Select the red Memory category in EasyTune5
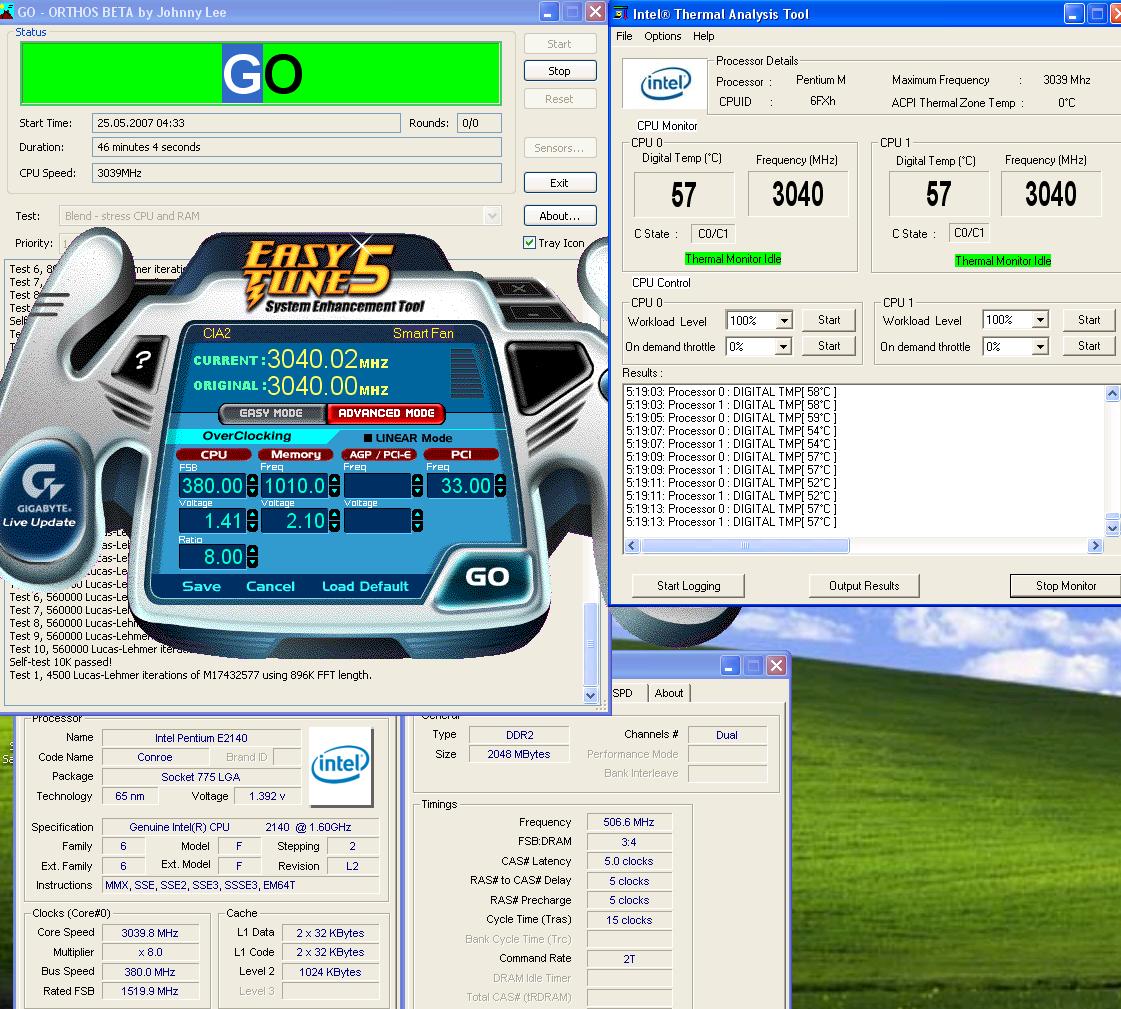This screenshot has height=1009, width=1121. coord(296,454)
